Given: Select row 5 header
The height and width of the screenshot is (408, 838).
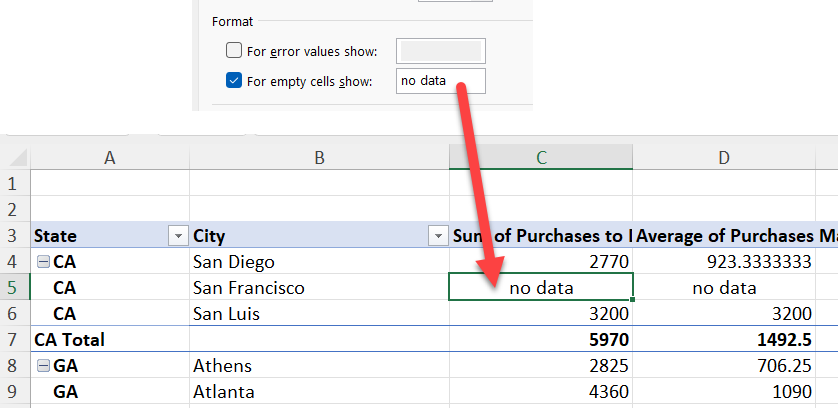Looking at the screenshot, I should pyautogui.click(x=15, y=287).
